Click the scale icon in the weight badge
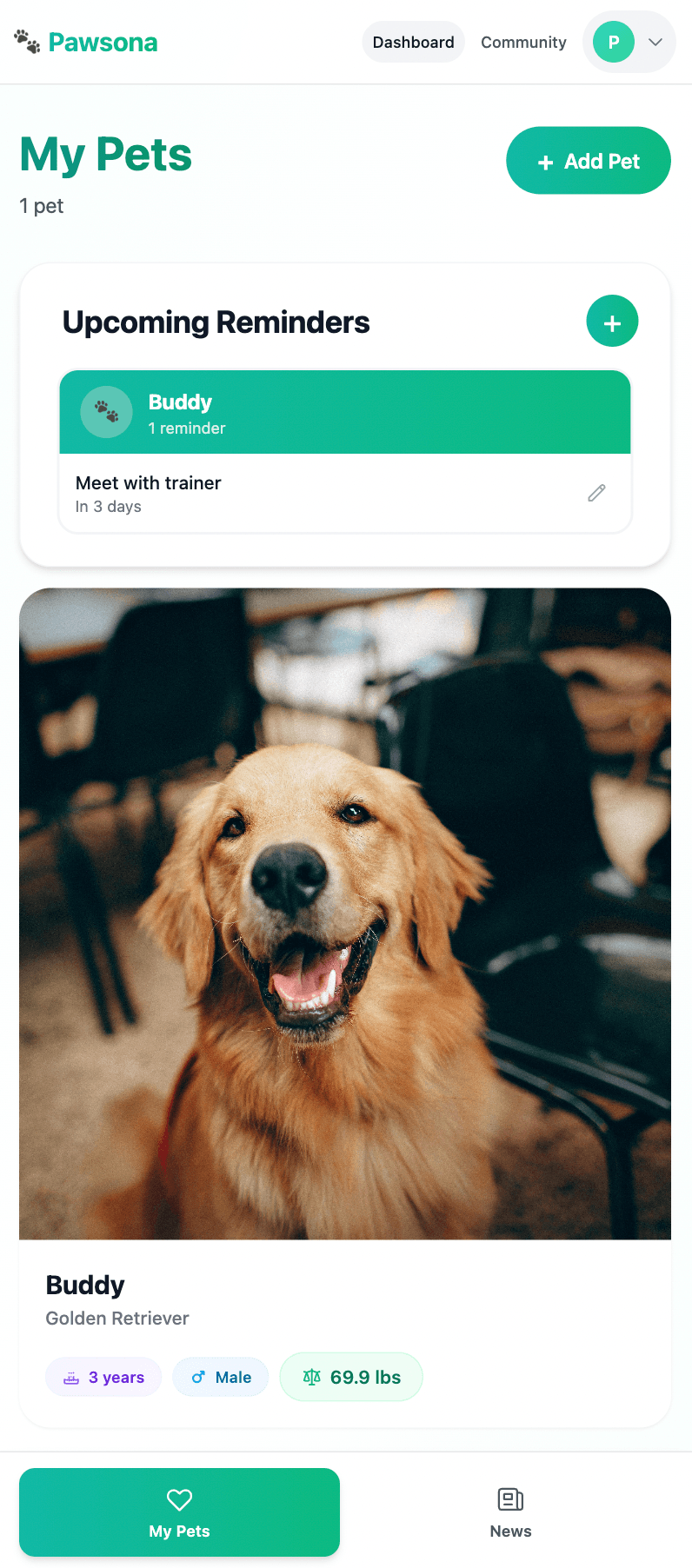692x1568 pixels. (x=312, y=1377)
